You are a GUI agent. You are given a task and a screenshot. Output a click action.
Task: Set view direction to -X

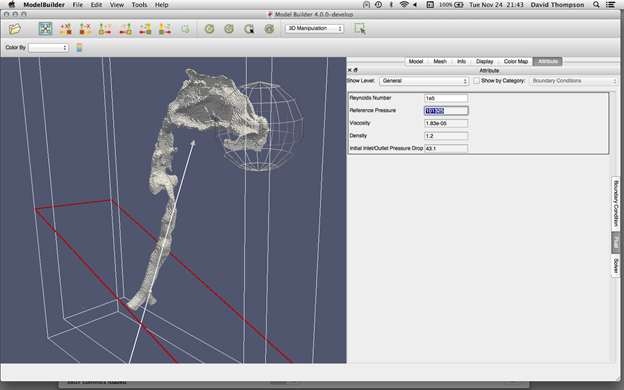85,29
